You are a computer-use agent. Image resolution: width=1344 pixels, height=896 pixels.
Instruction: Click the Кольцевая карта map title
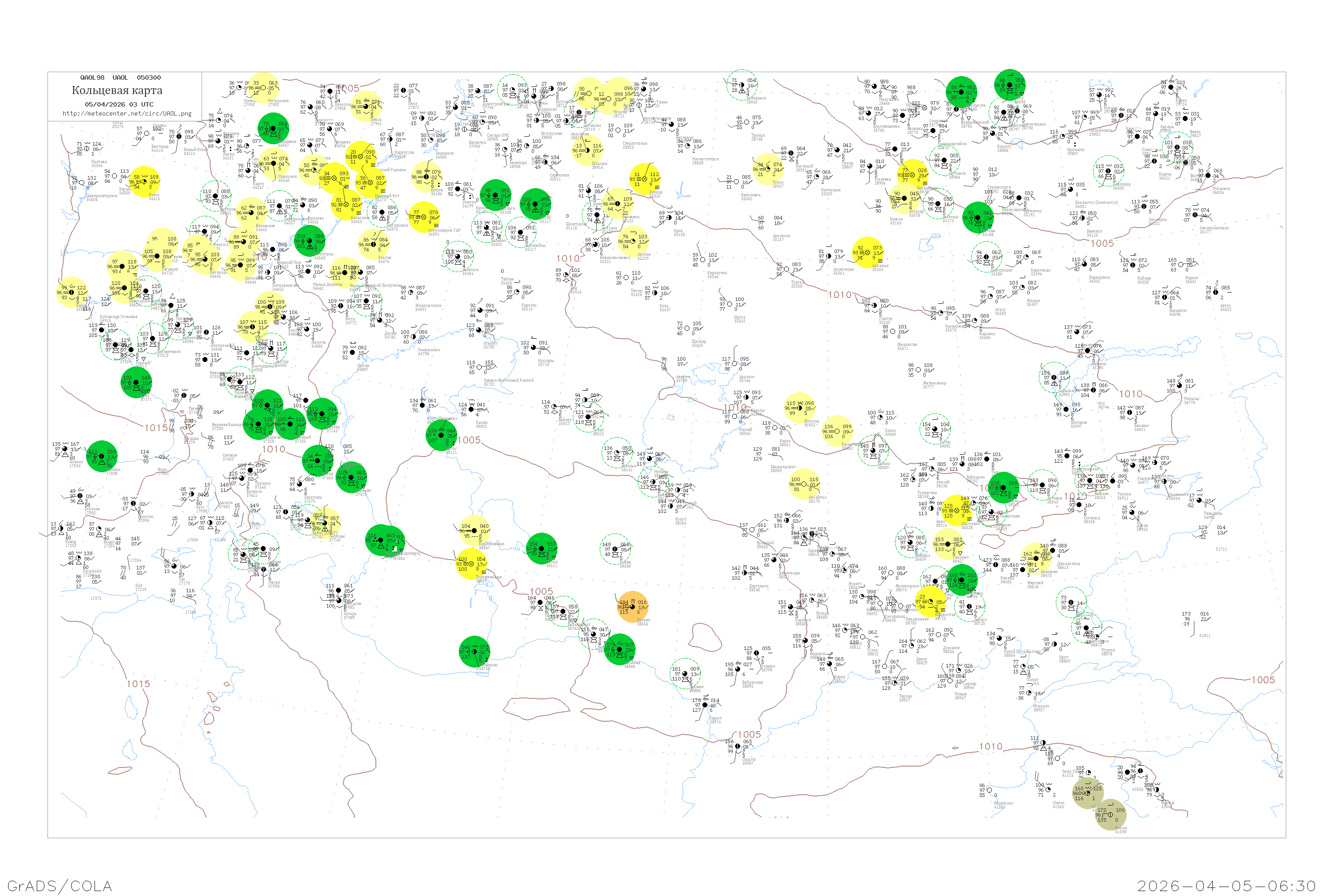tap(117, 90)
